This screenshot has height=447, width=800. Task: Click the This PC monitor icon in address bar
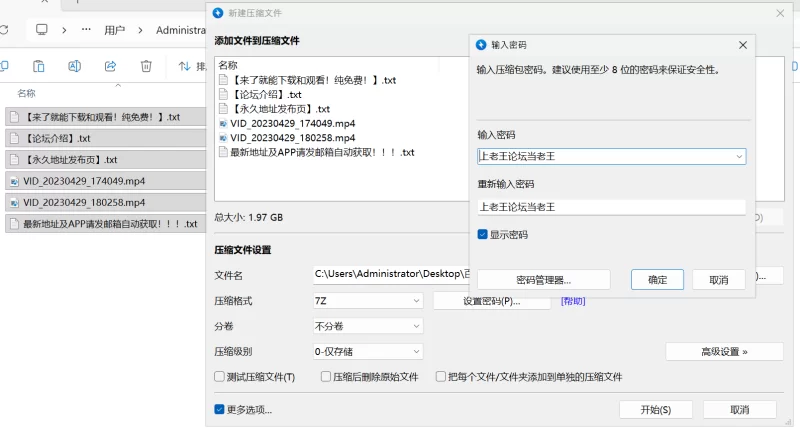coord(42,30)
